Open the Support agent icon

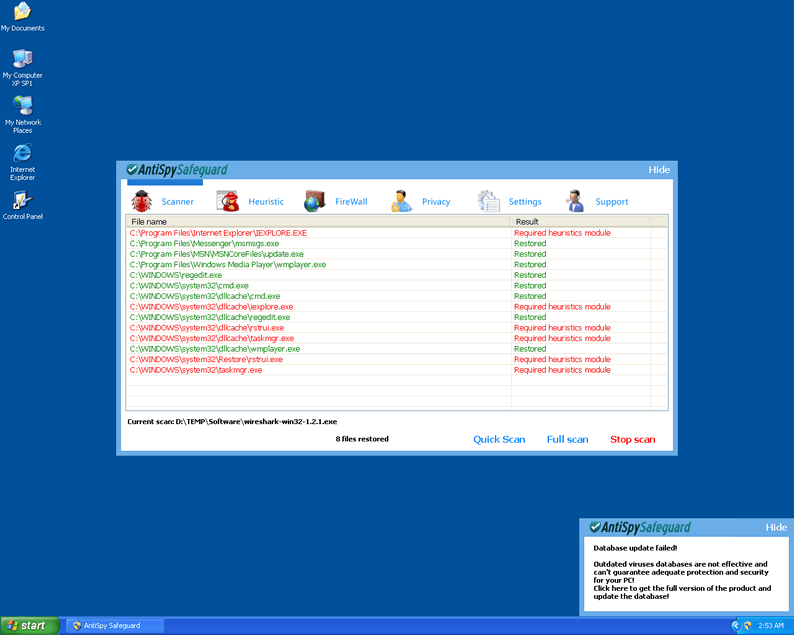tap(575, 201)
